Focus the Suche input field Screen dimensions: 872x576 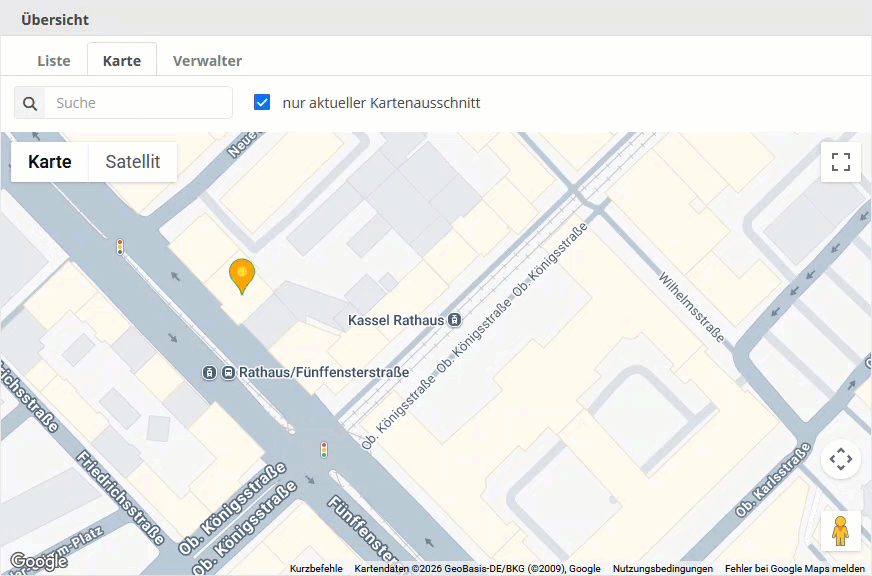tap(139, 103)
